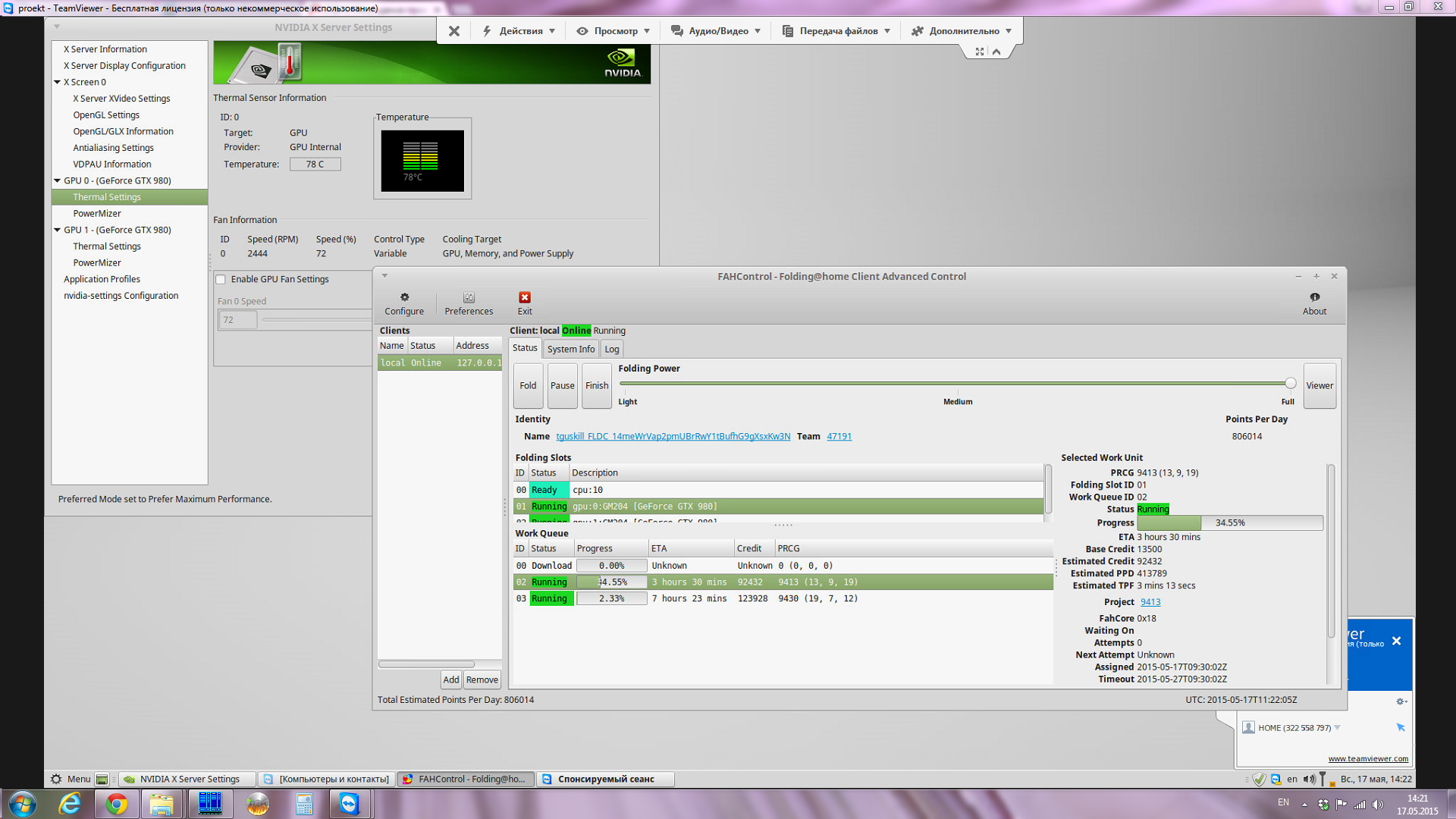Collapse the GPU 0 GeForce GTX 980 tree
This screenshot has height=819, width=1456.
pos(57,180)
